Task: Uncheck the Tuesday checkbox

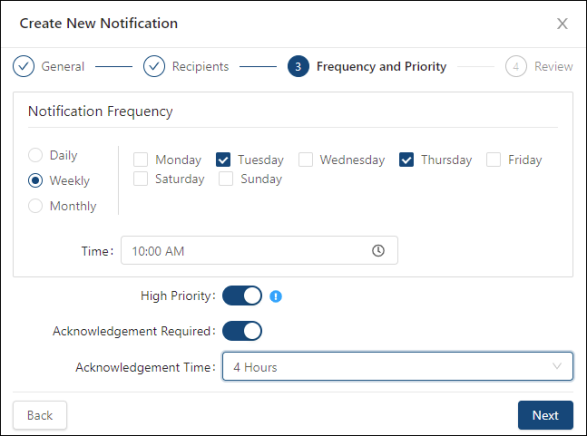Action: 223,160
